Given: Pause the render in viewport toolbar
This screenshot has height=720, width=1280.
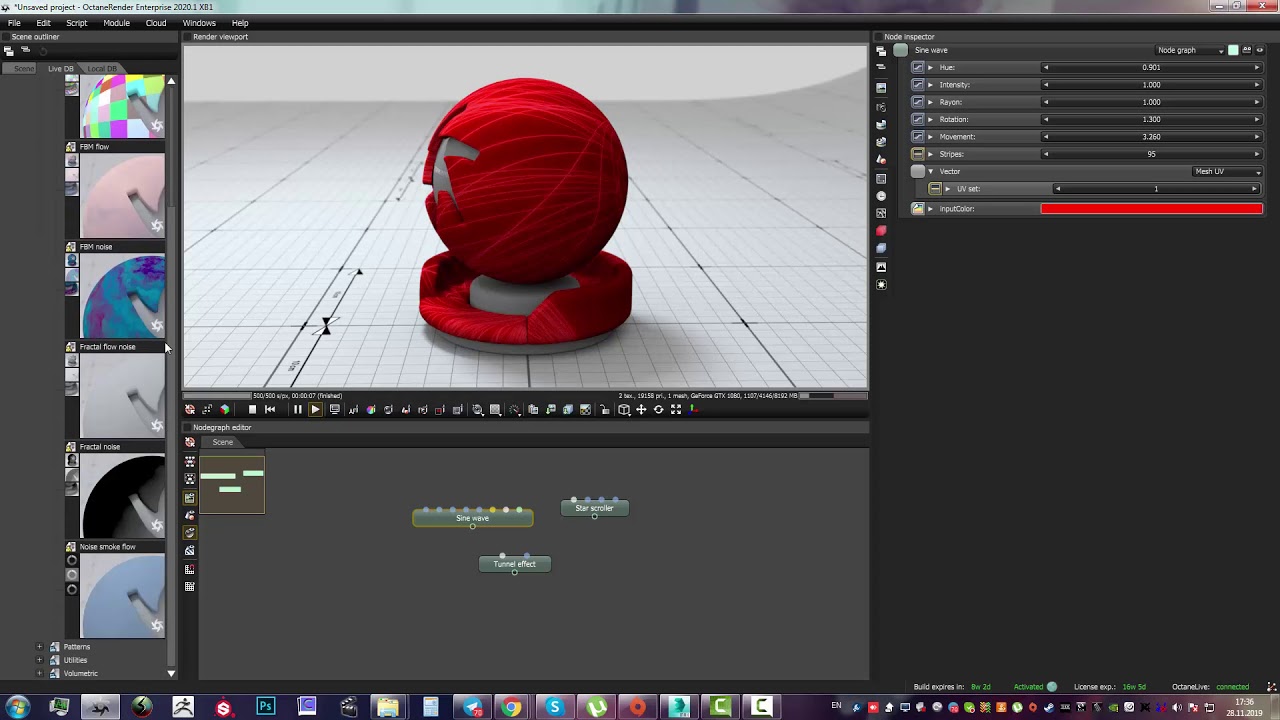Looking at the screenshot, I should (x=297, y=409).
